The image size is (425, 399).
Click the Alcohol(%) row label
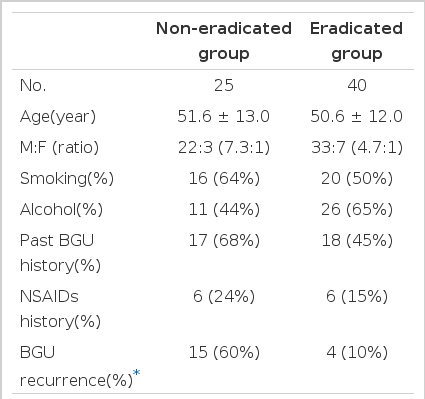click(61, 209)
